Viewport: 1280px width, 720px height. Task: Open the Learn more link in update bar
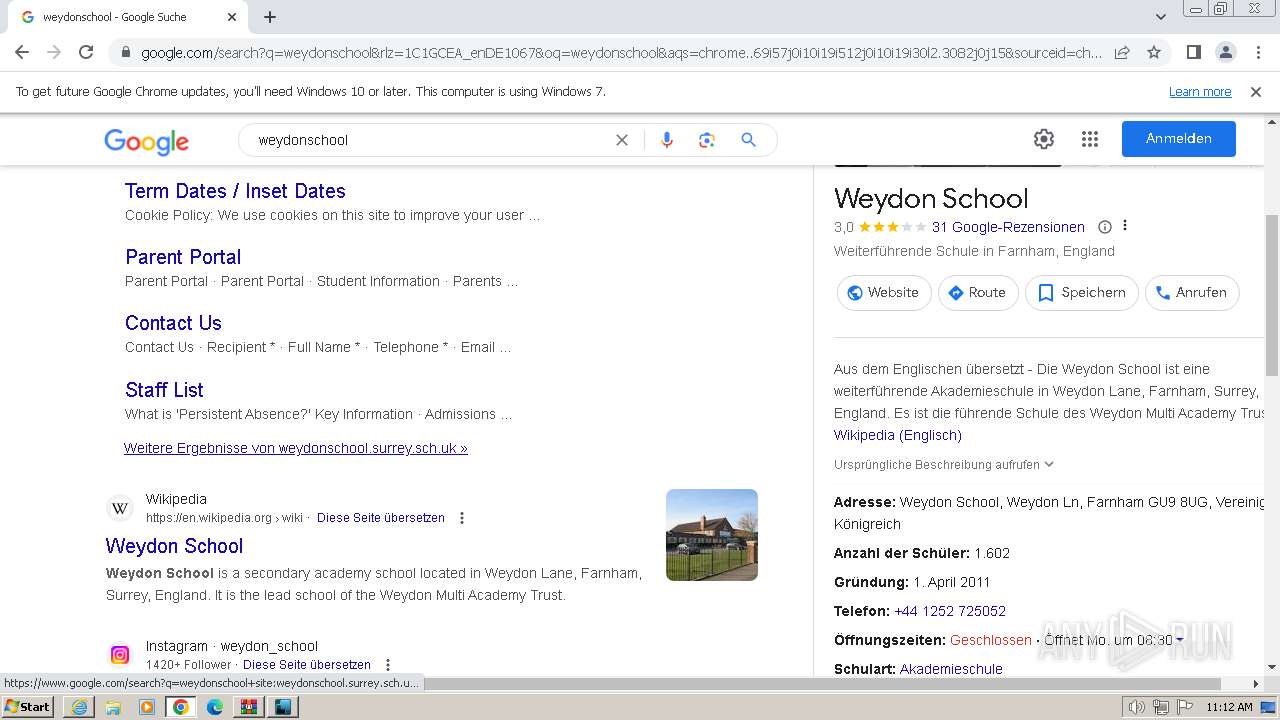click(x=1200, y=92)
